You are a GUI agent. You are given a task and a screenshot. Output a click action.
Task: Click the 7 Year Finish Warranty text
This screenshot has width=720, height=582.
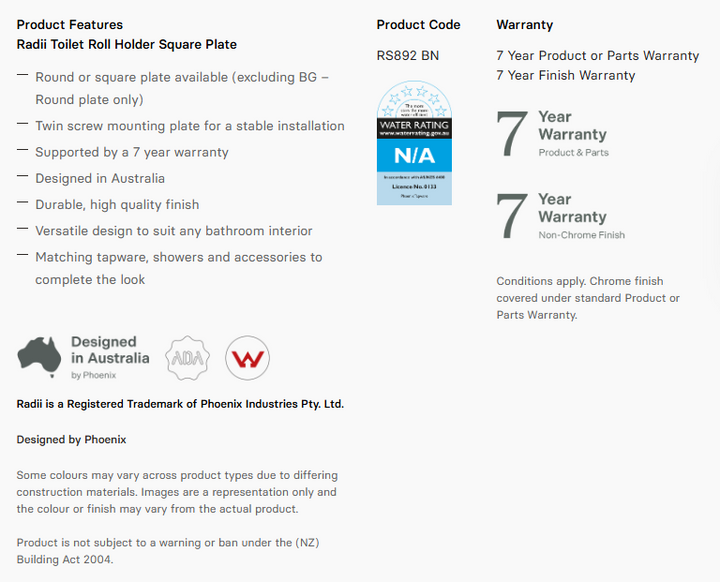[566, 75]
